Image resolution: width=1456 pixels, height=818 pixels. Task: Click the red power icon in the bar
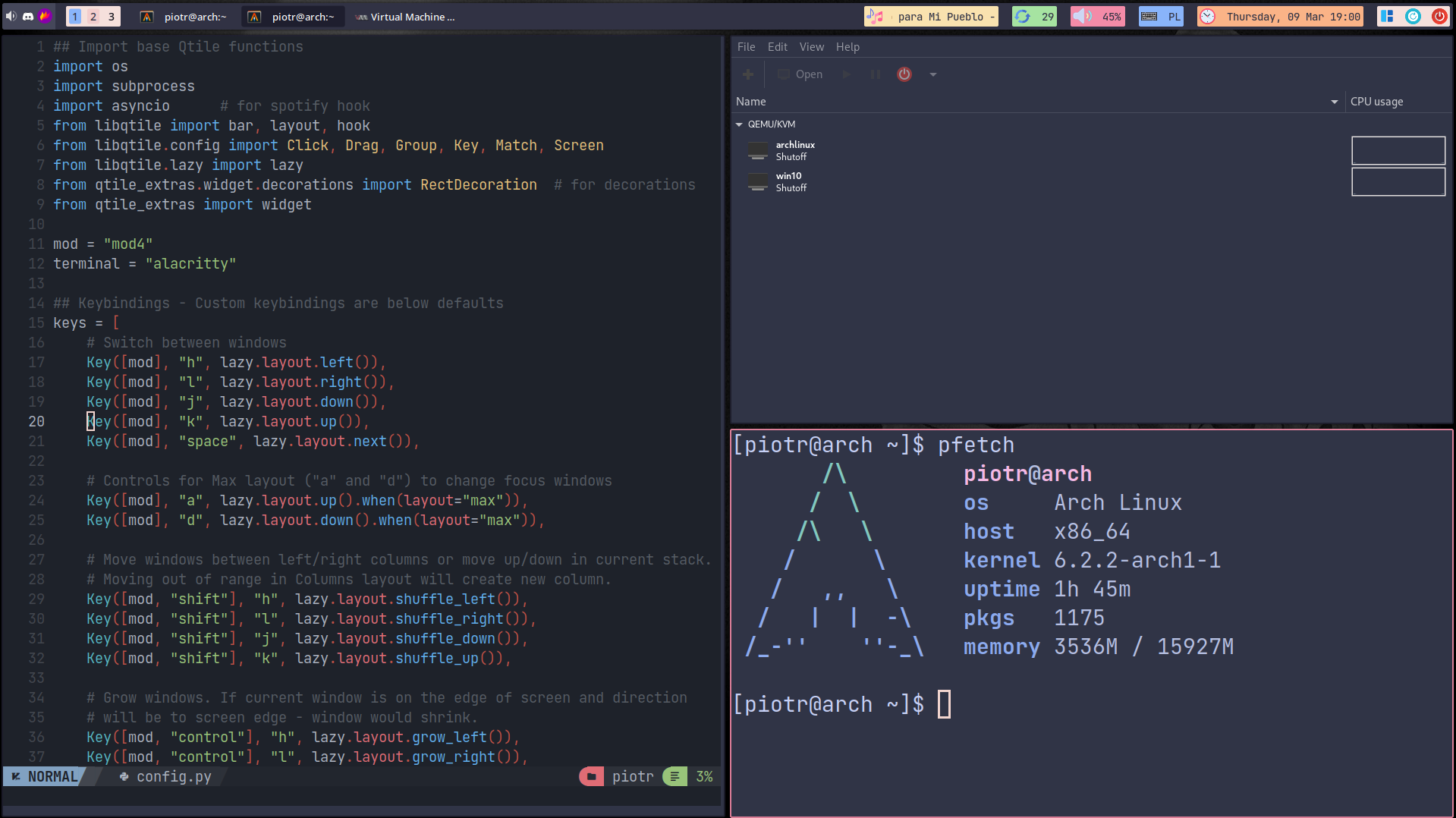1439,16
